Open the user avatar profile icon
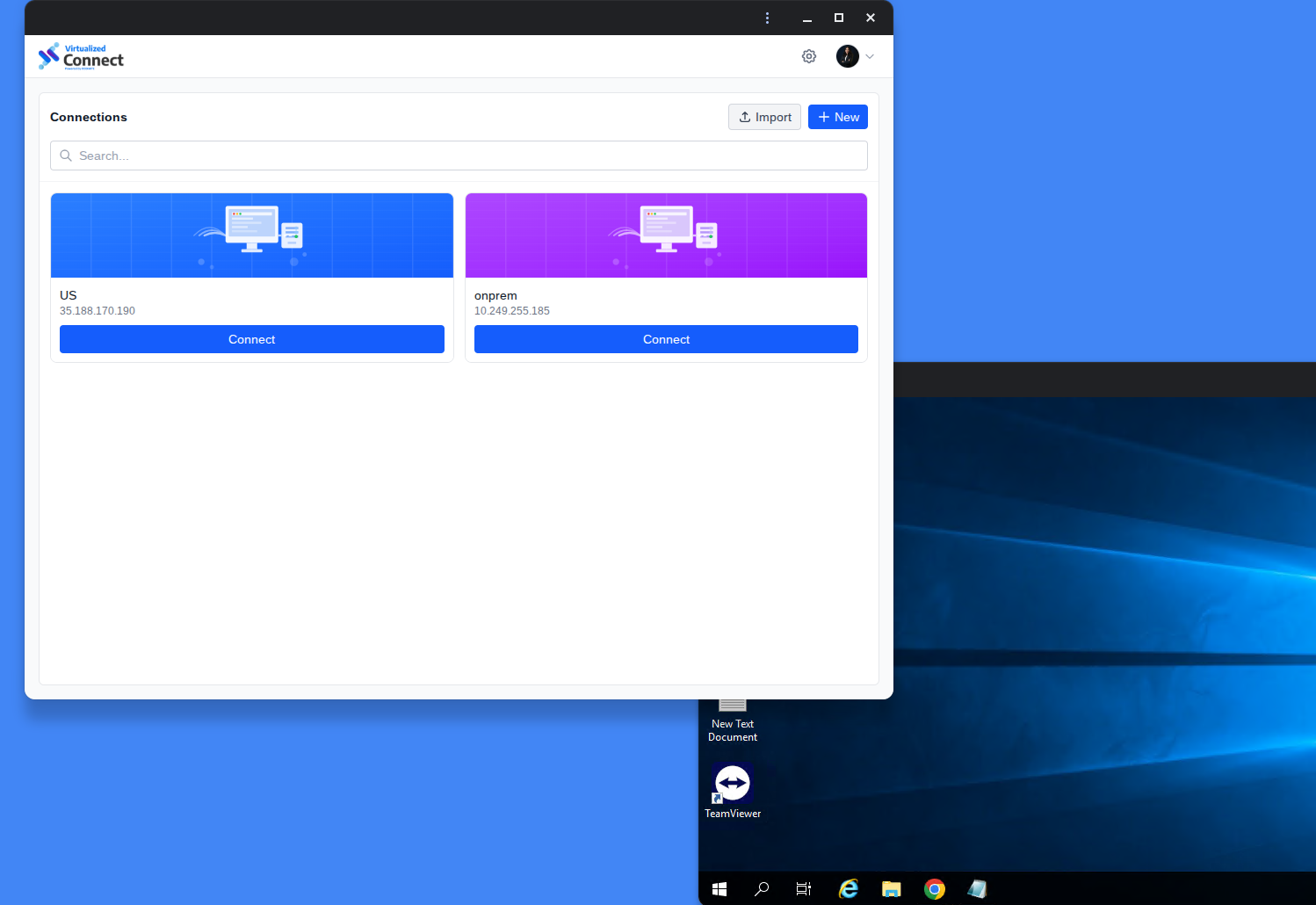The width and height of the screenshot is (1316, 905). tap(847, 55)
